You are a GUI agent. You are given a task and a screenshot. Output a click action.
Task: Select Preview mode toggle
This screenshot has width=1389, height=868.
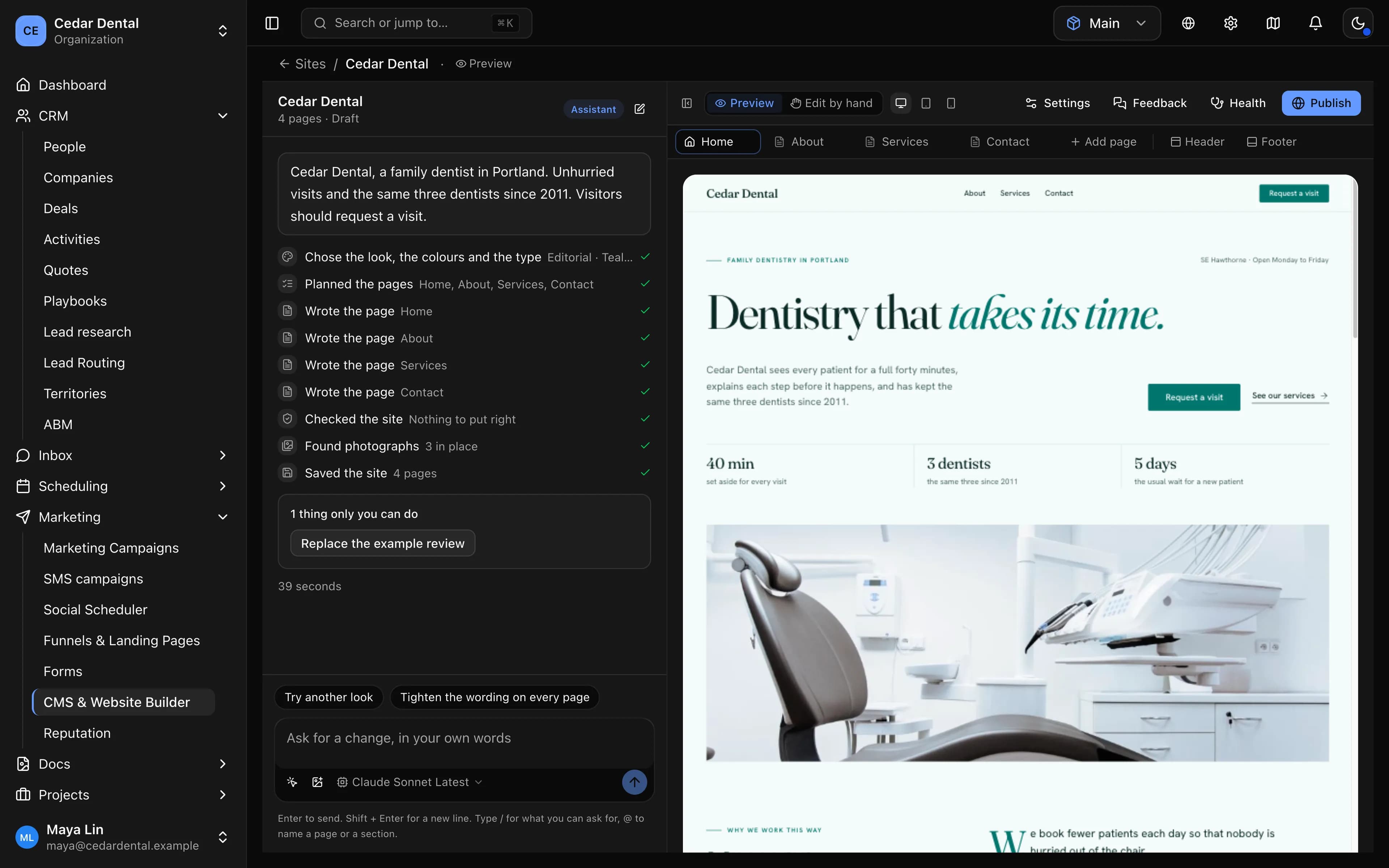(744, 103)
